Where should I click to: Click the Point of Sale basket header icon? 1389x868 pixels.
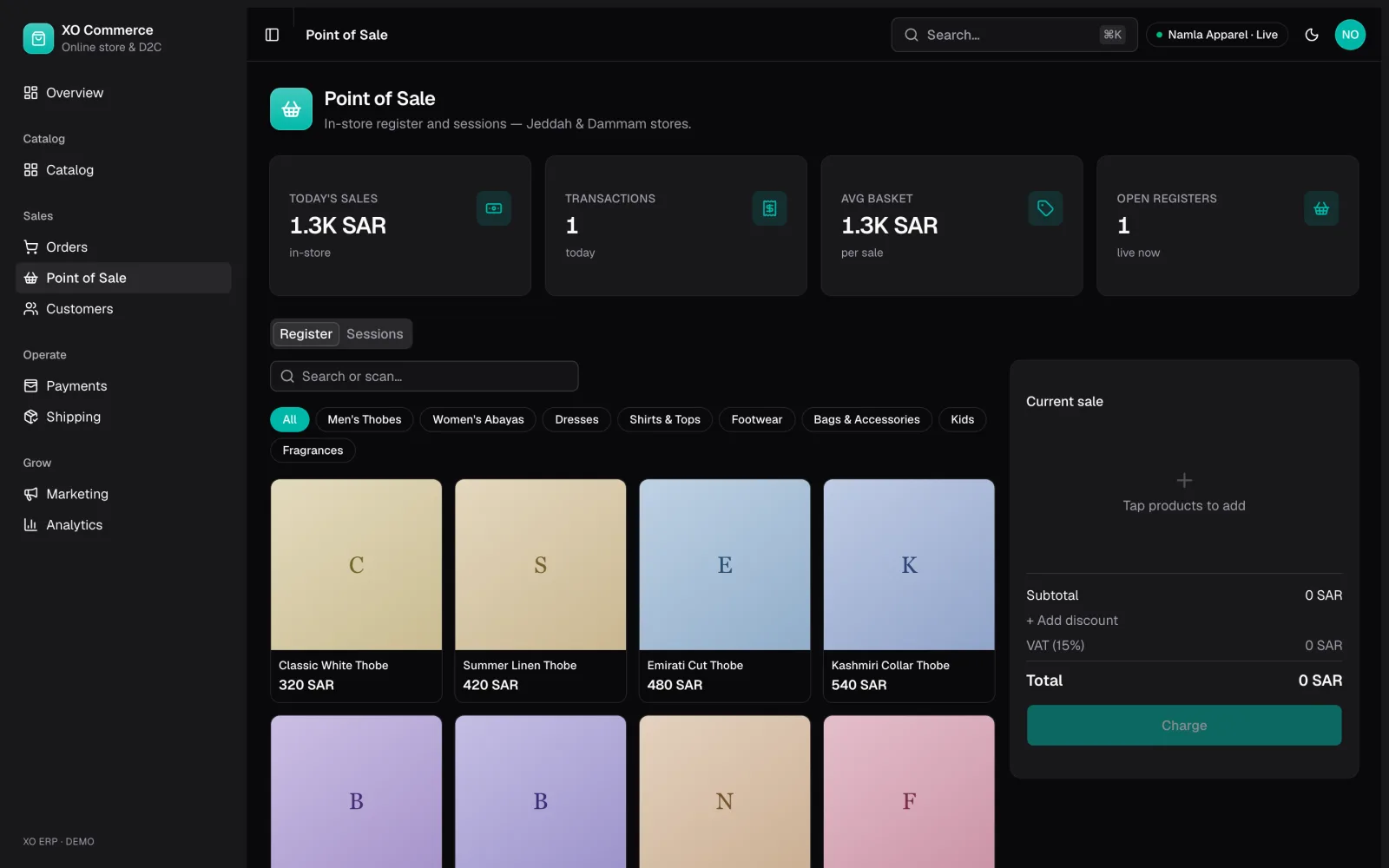click(x=291, y=109)
